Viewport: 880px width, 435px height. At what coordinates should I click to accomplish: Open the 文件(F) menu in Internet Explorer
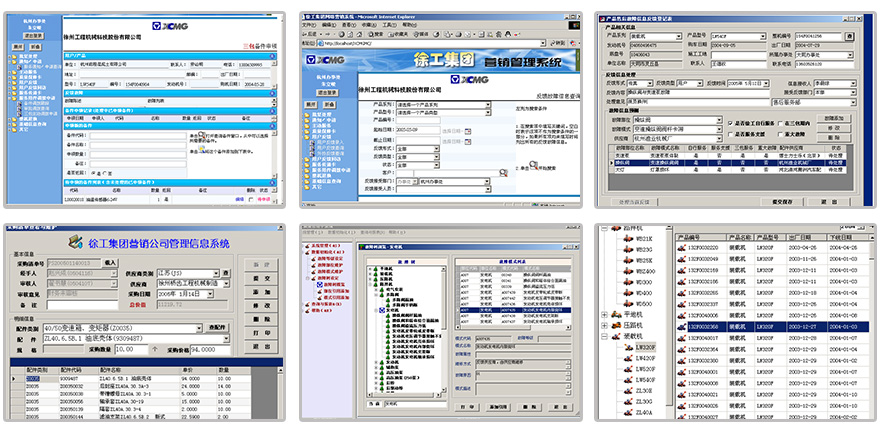309,25
